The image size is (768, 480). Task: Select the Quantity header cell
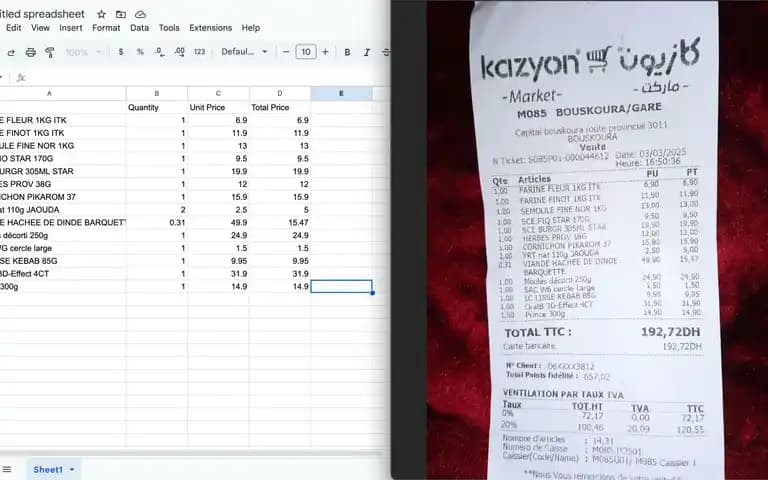157,107
